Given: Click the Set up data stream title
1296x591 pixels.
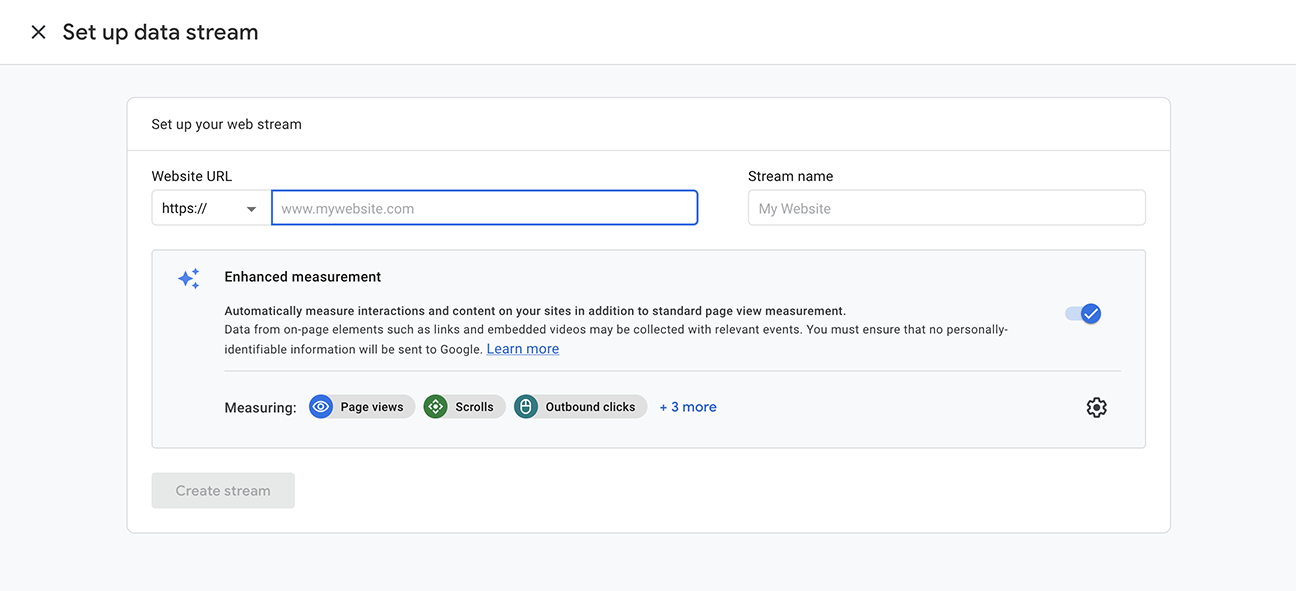Looking at the screenshot, I should [160, 32].
